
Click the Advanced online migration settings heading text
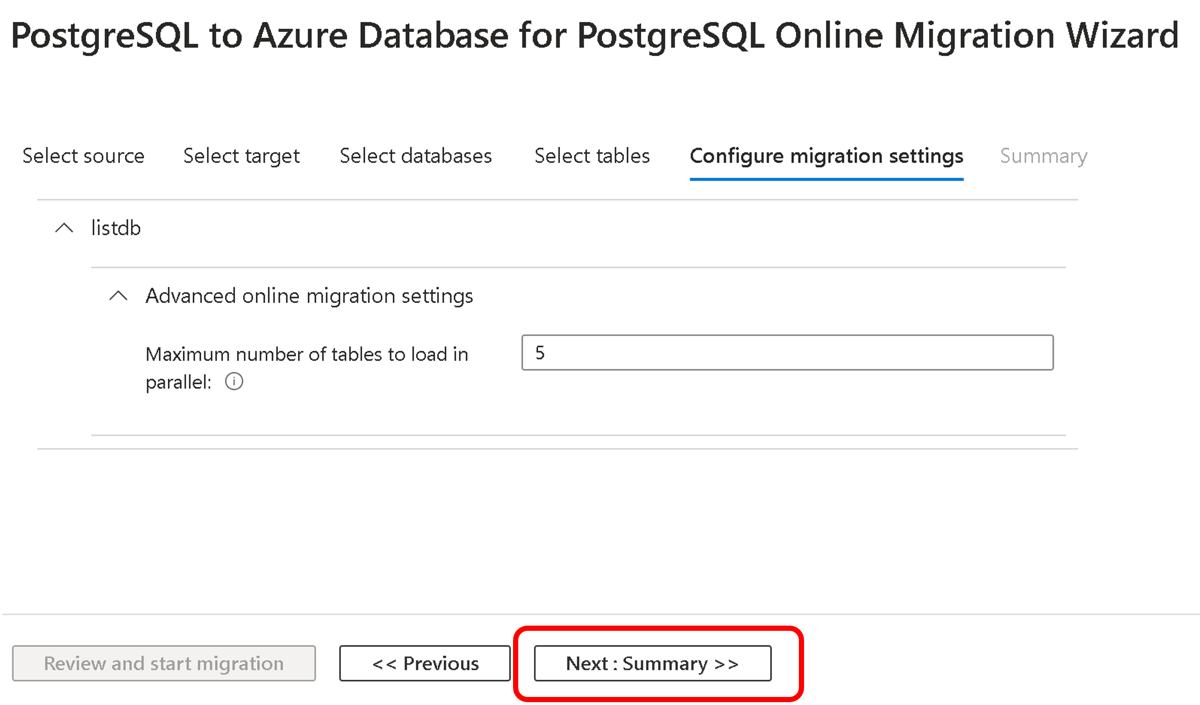309,296
